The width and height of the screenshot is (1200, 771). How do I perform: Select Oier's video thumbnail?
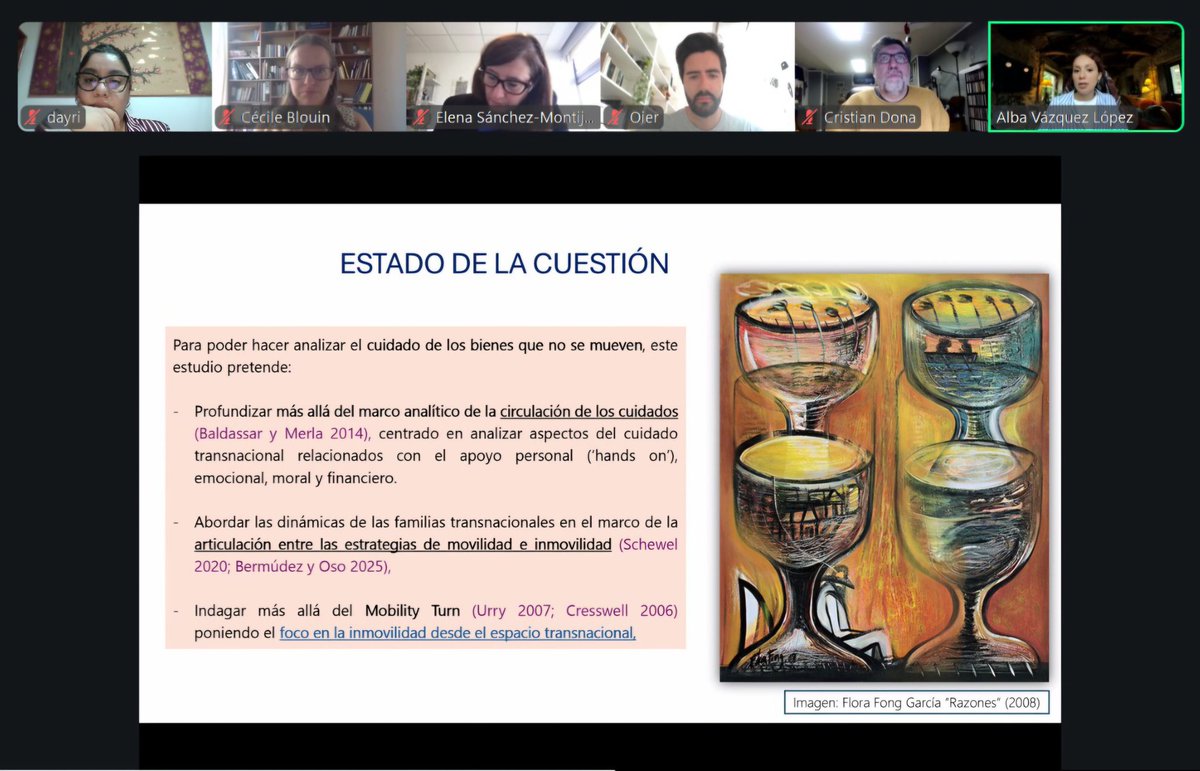pos(697,77)
